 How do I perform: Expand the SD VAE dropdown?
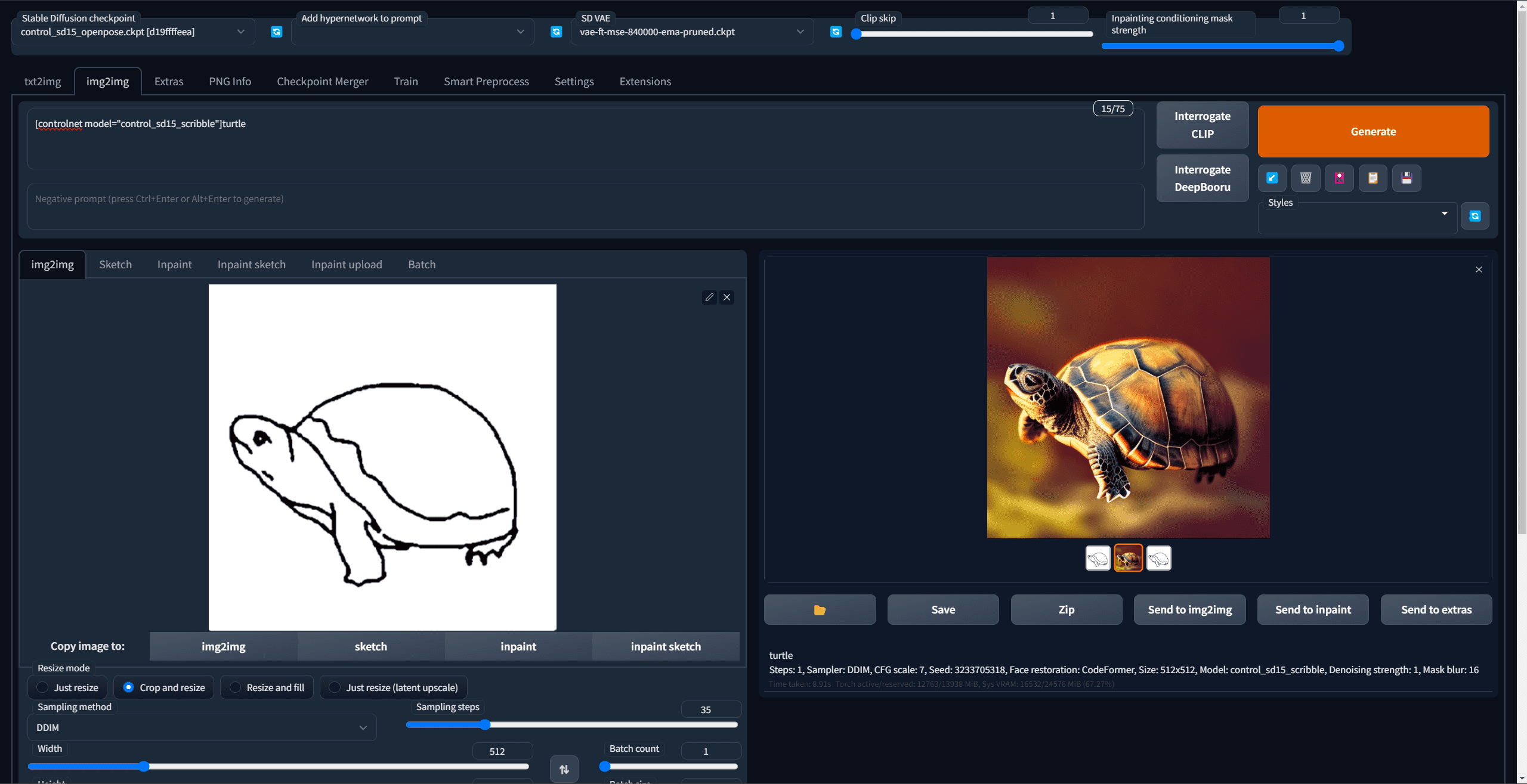pyautogui.click(x=692, y=32)
